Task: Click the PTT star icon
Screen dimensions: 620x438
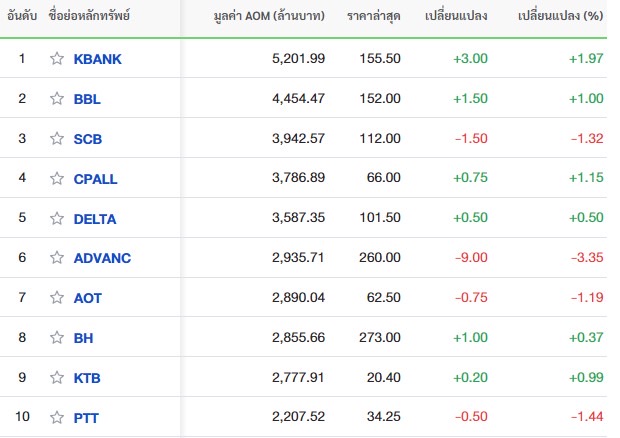Action: [57, 417]
